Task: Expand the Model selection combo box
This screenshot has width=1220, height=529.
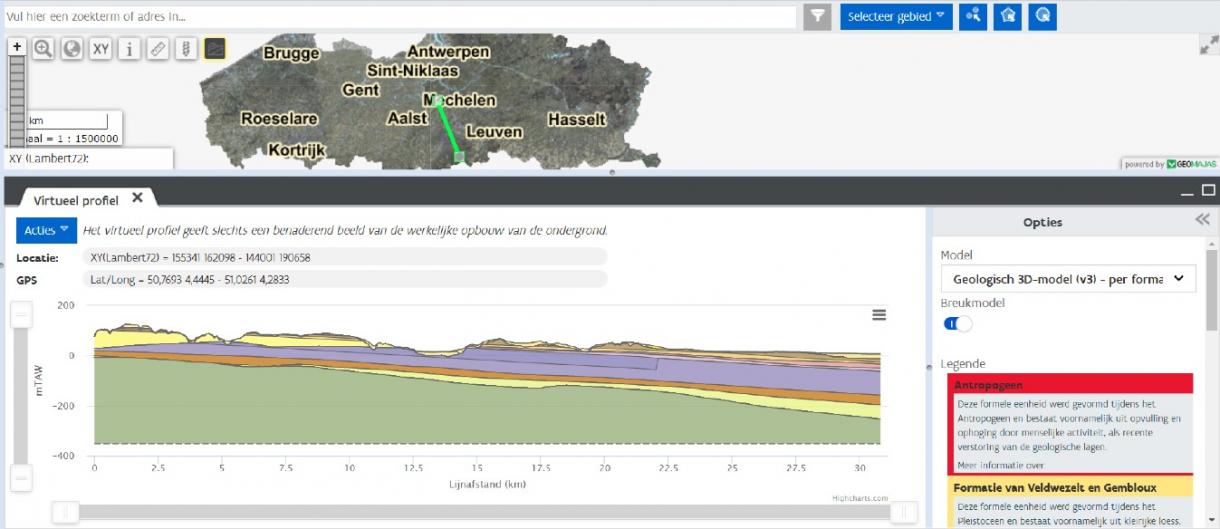Action: click(x=1068, y=279)
